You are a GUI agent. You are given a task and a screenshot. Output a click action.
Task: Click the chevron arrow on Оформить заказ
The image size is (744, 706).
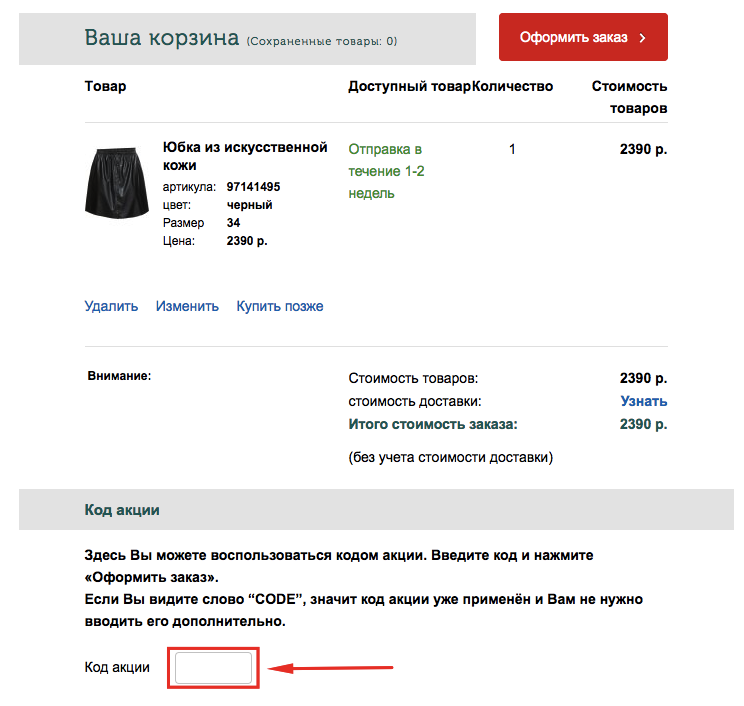[642, 38]
